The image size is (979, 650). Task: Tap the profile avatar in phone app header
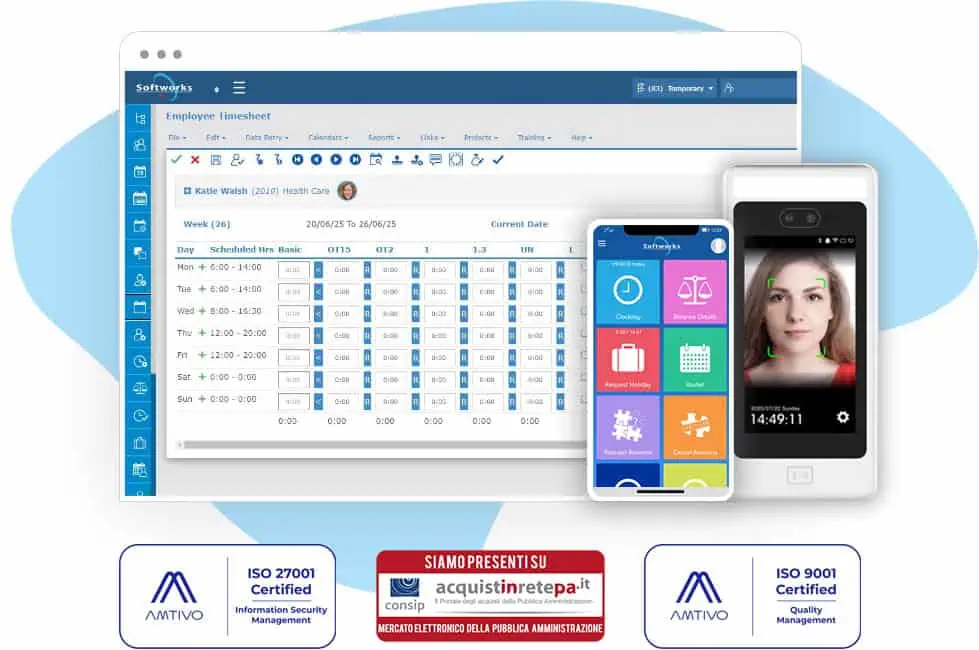tap(718, 246)
